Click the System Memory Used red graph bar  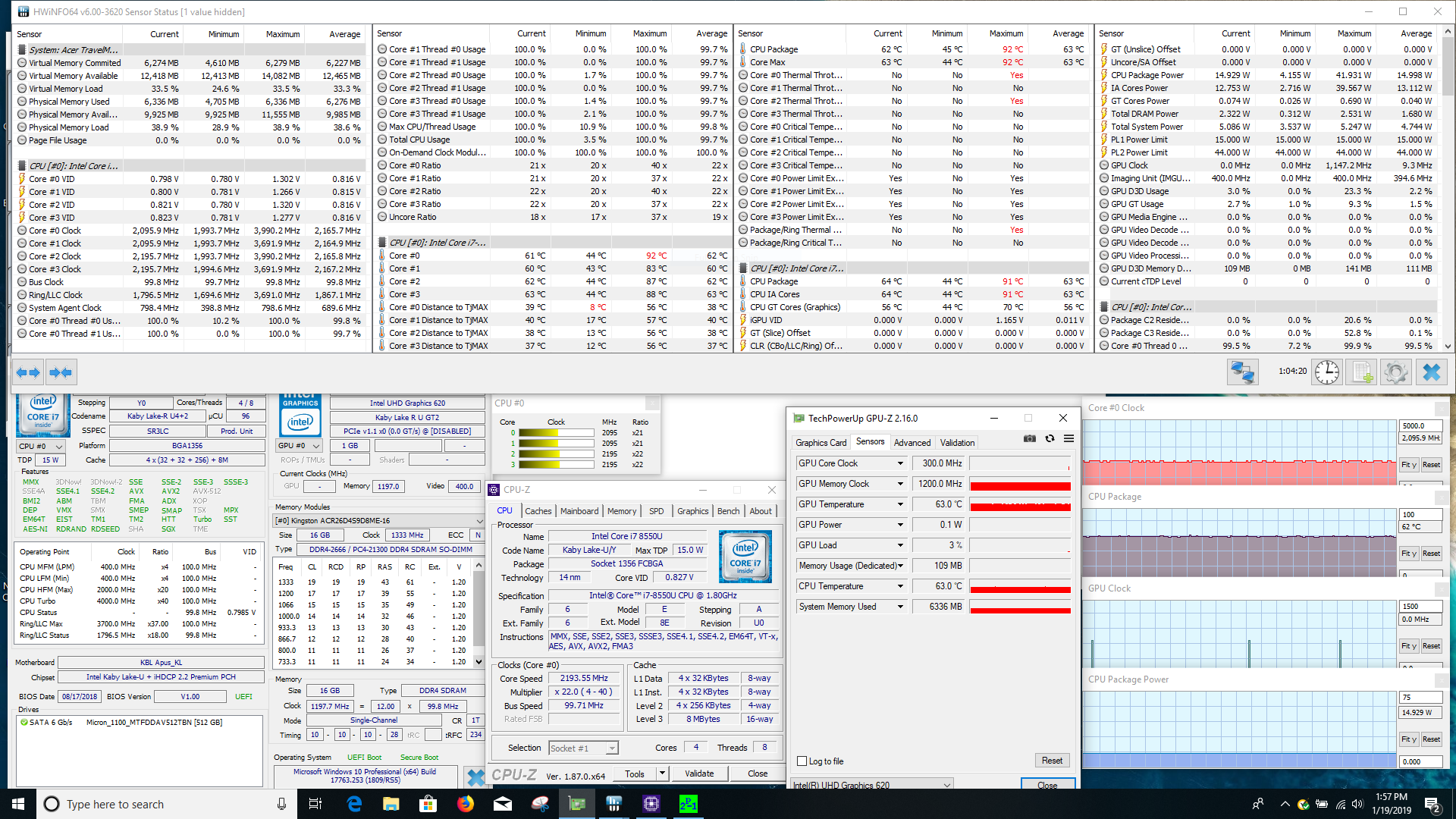click(1020, 609)
